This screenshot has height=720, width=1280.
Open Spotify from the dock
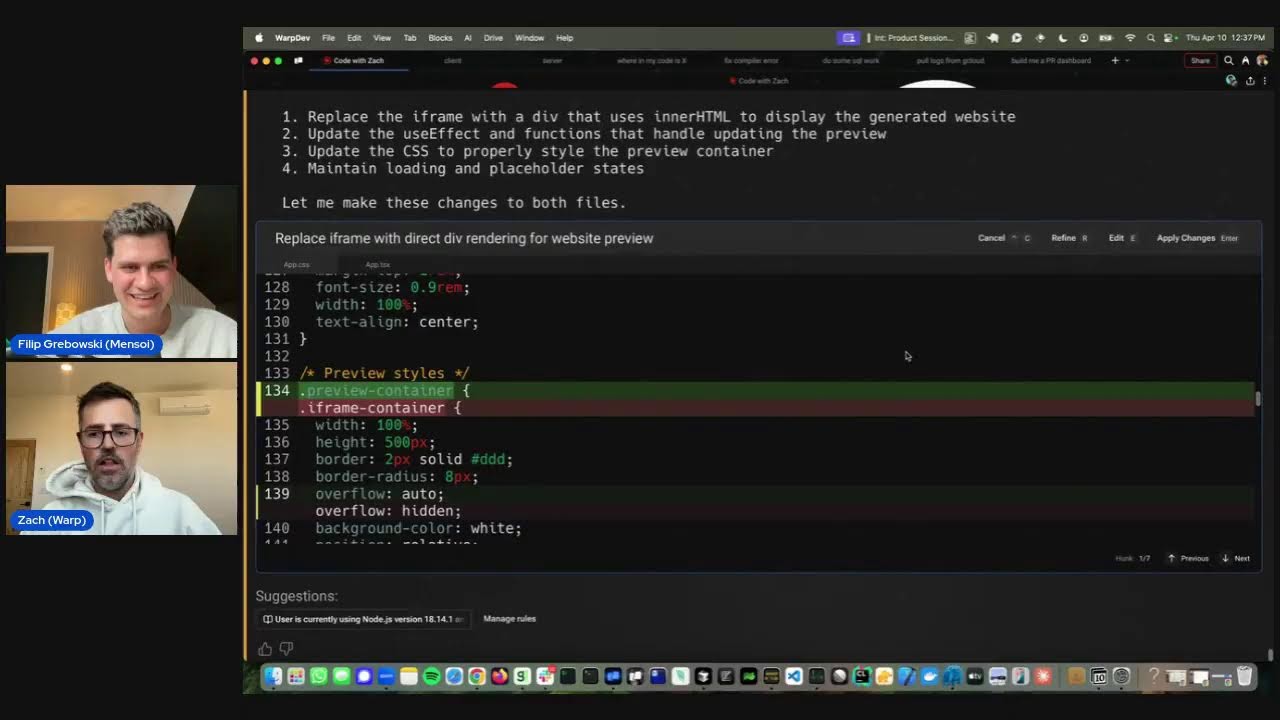431,677
